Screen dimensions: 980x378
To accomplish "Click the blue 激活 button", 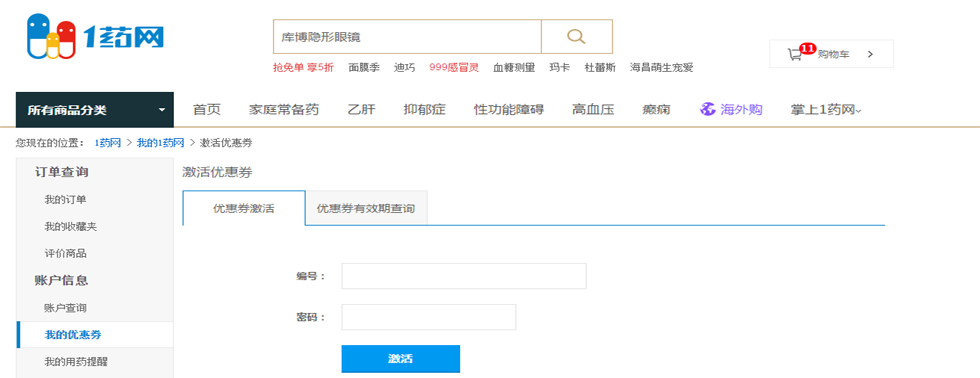I will (401, 359).
